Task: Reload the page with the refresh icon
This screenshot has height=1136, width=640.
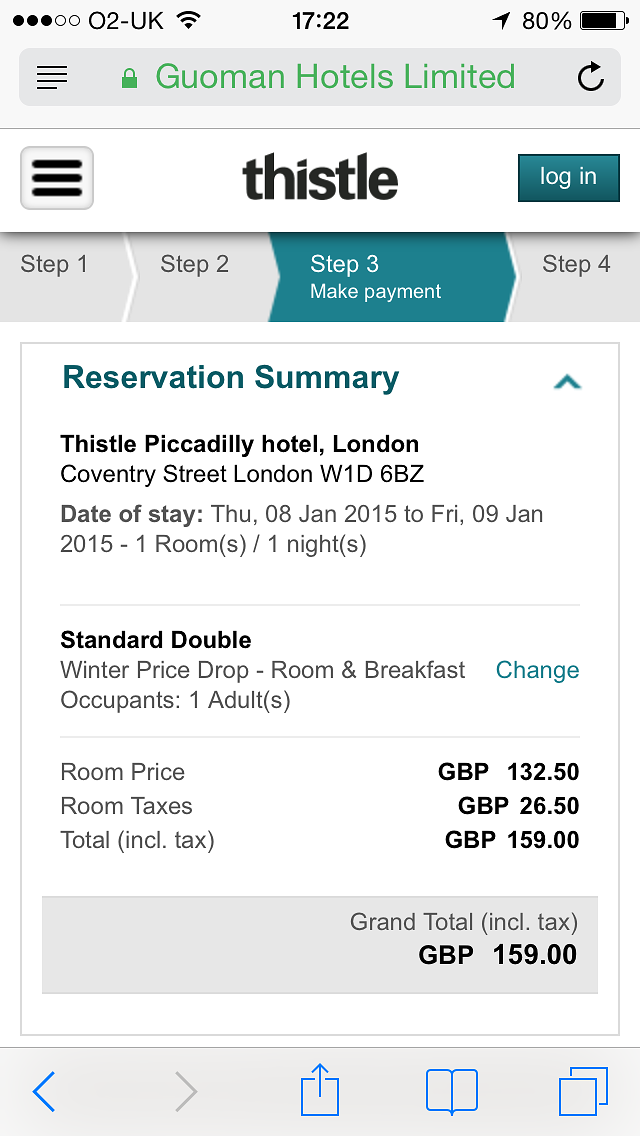Action: tap(591, 77)
